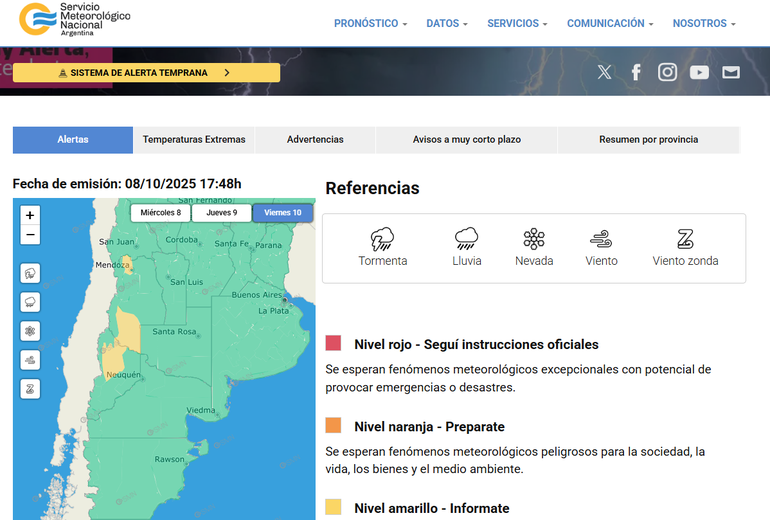Image resolution: width=770 pixels, height=520 pixels.
Task: Toggle storm alerts filter on map
Action: (x=30, y=273)
